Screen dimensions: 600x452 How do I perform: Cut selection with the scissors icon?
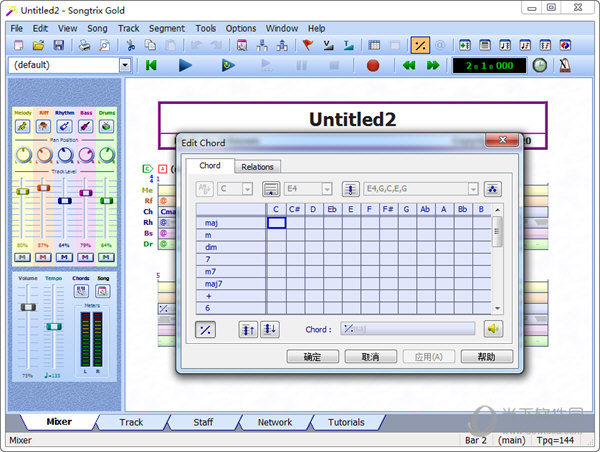coord(130,46)
